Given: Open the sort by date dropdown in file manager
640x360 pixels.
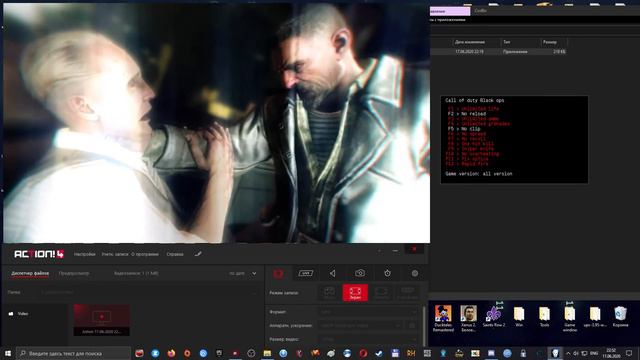Looking at the screenshot, I should 243,273.
